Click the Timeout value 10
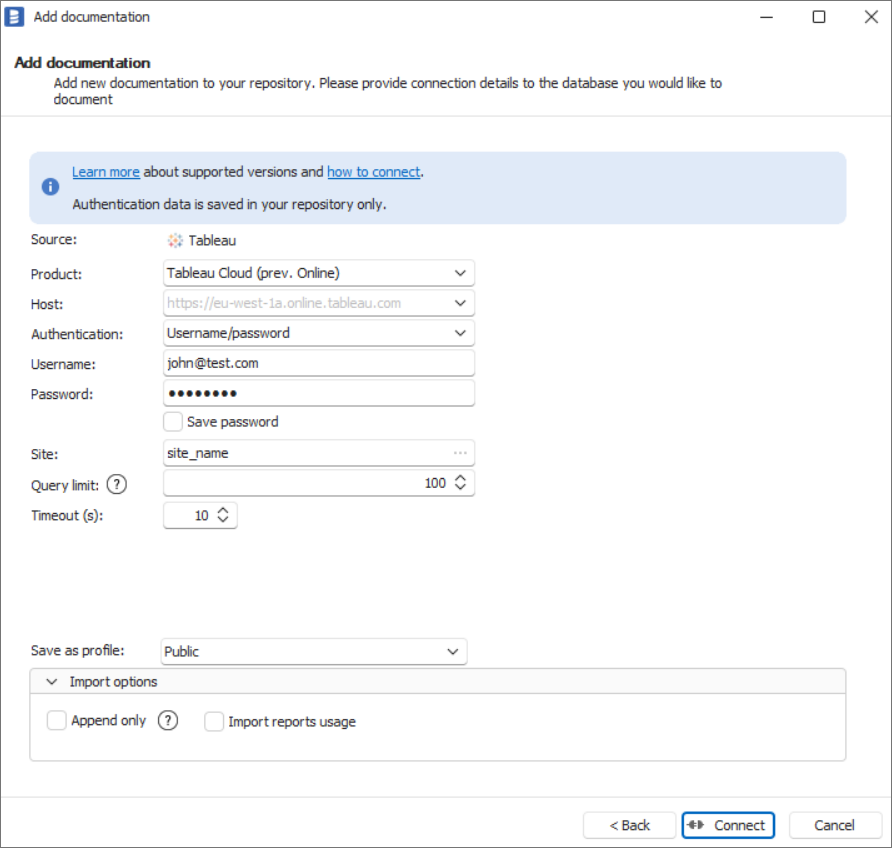Screen dimensions: 892x848 click(201, 516)
